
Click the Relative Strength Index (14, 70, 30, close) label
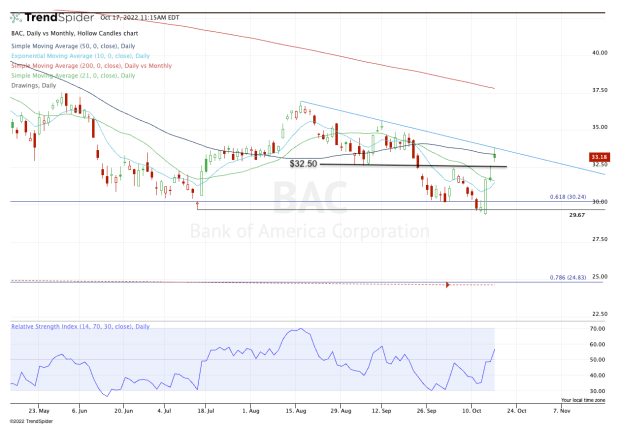click(x=80, y=326)
